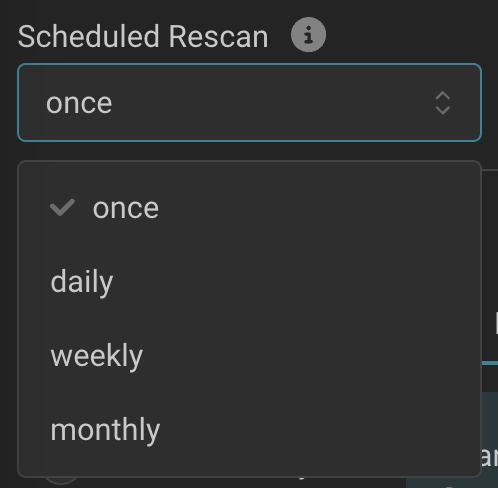The height and width of the screenshot is (488, 498).
Task: Click the Scheduled Rescan label text
Action: [x=143, y=36]
